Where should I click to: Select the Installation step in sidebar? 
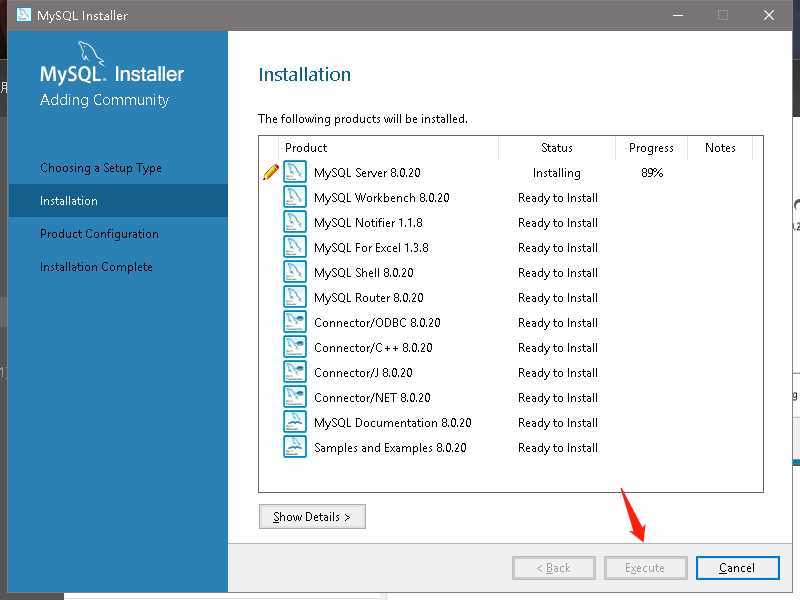118,201
